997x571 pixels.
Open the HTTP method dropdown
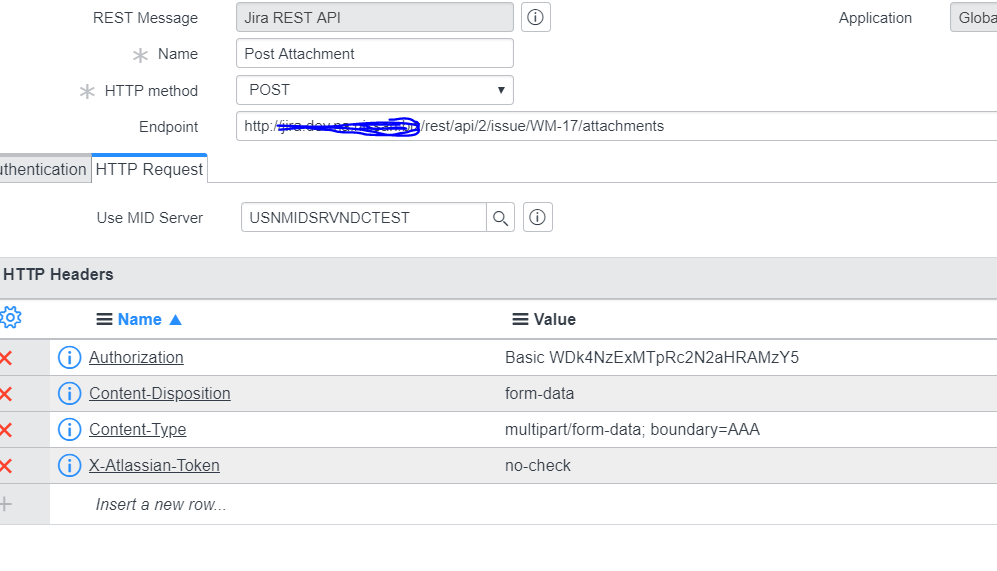[x=375, y=90]
